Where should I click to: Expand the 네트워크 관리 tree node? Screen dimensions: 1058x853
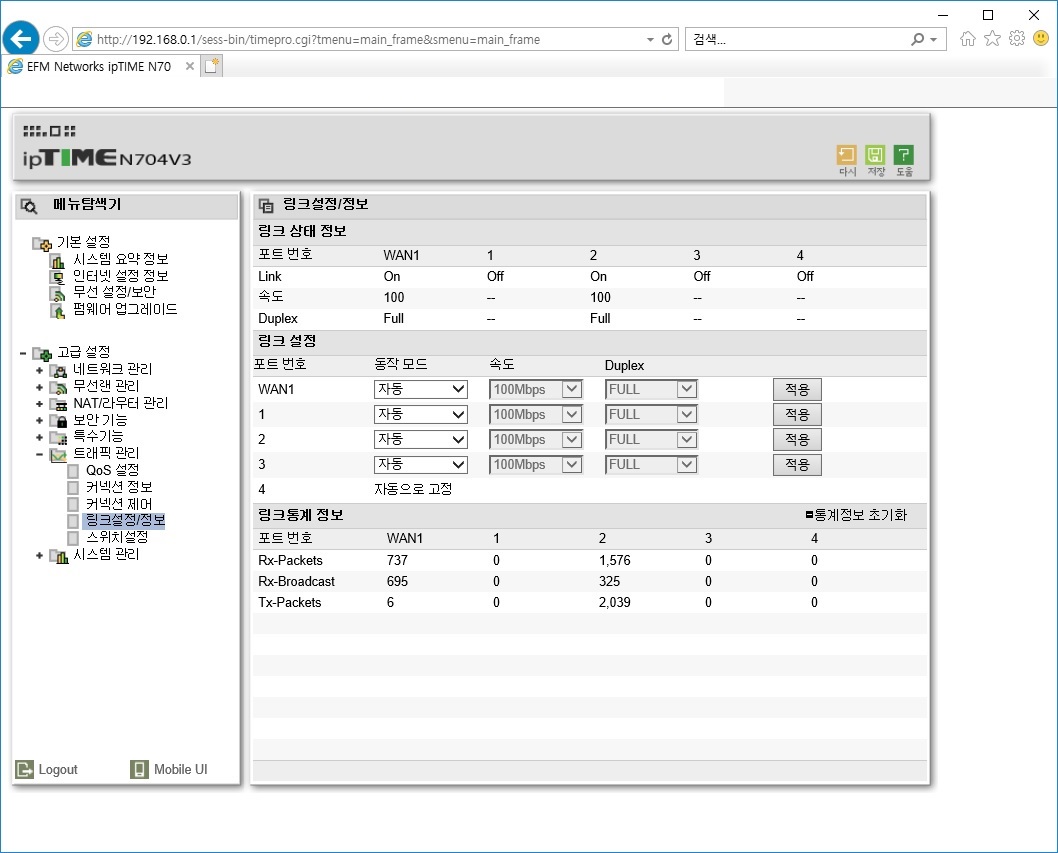tap(39, 370)
